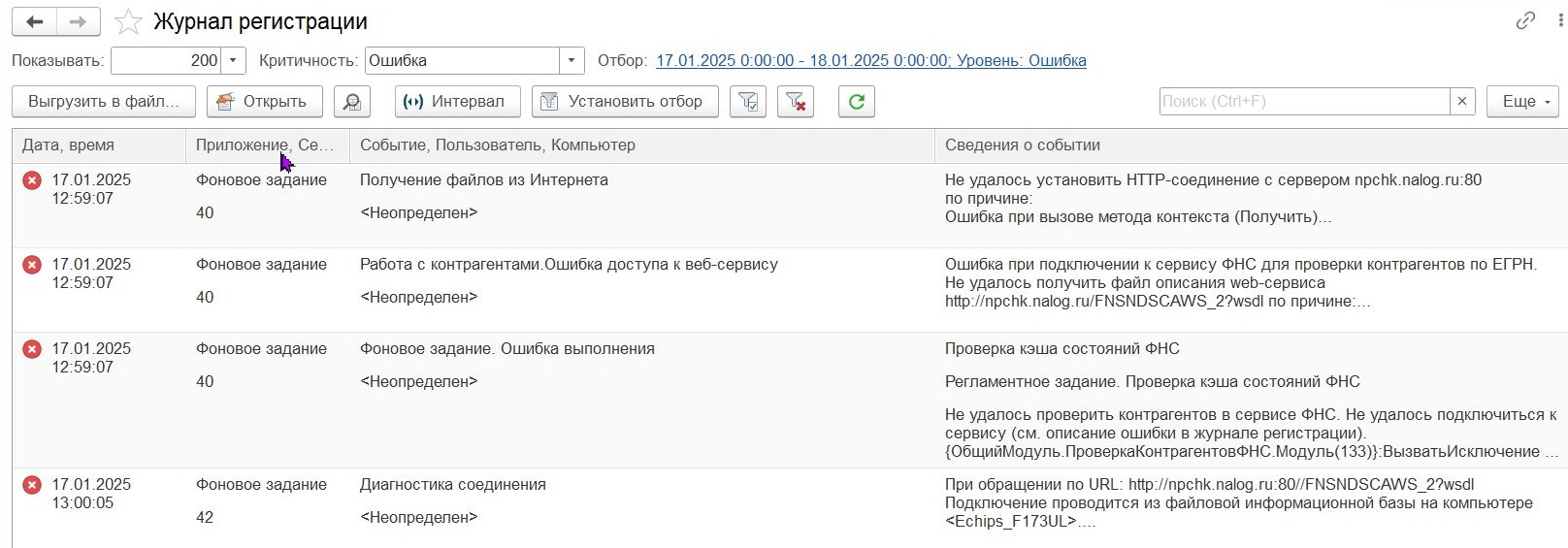Image resolution: width=1568 pixels, height=548 pixels.
Task: Go back with the left arrow button
Action: [34, 21]
